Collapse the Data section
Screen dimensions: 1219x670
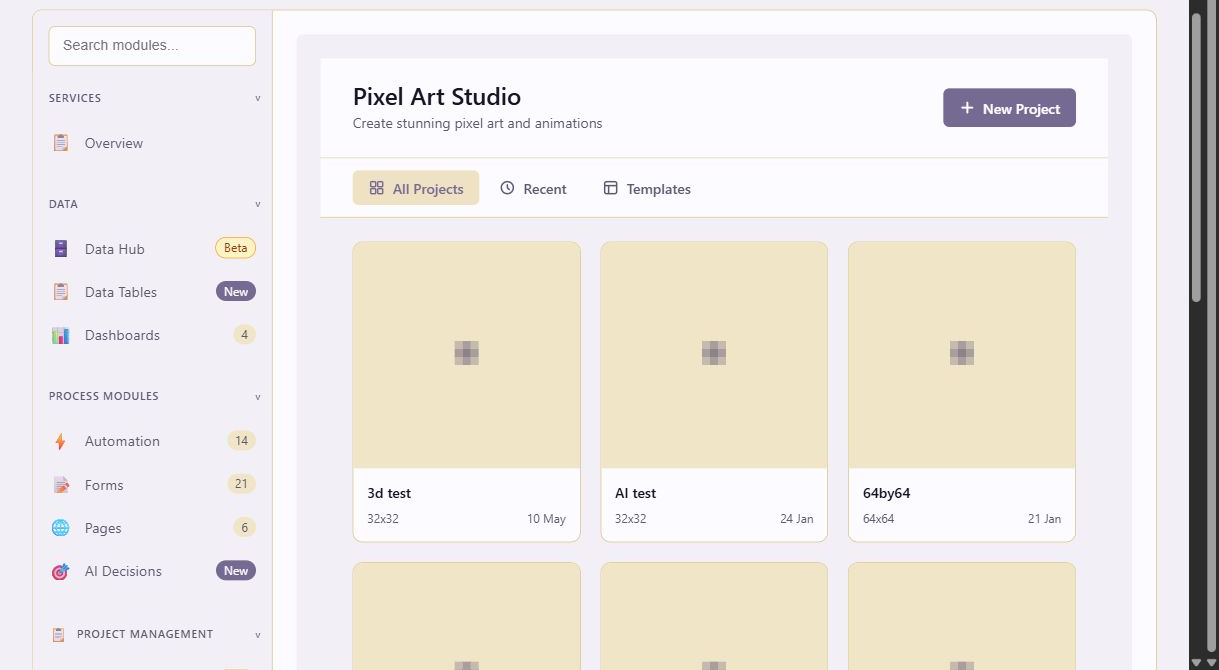[x=257, y=204]
